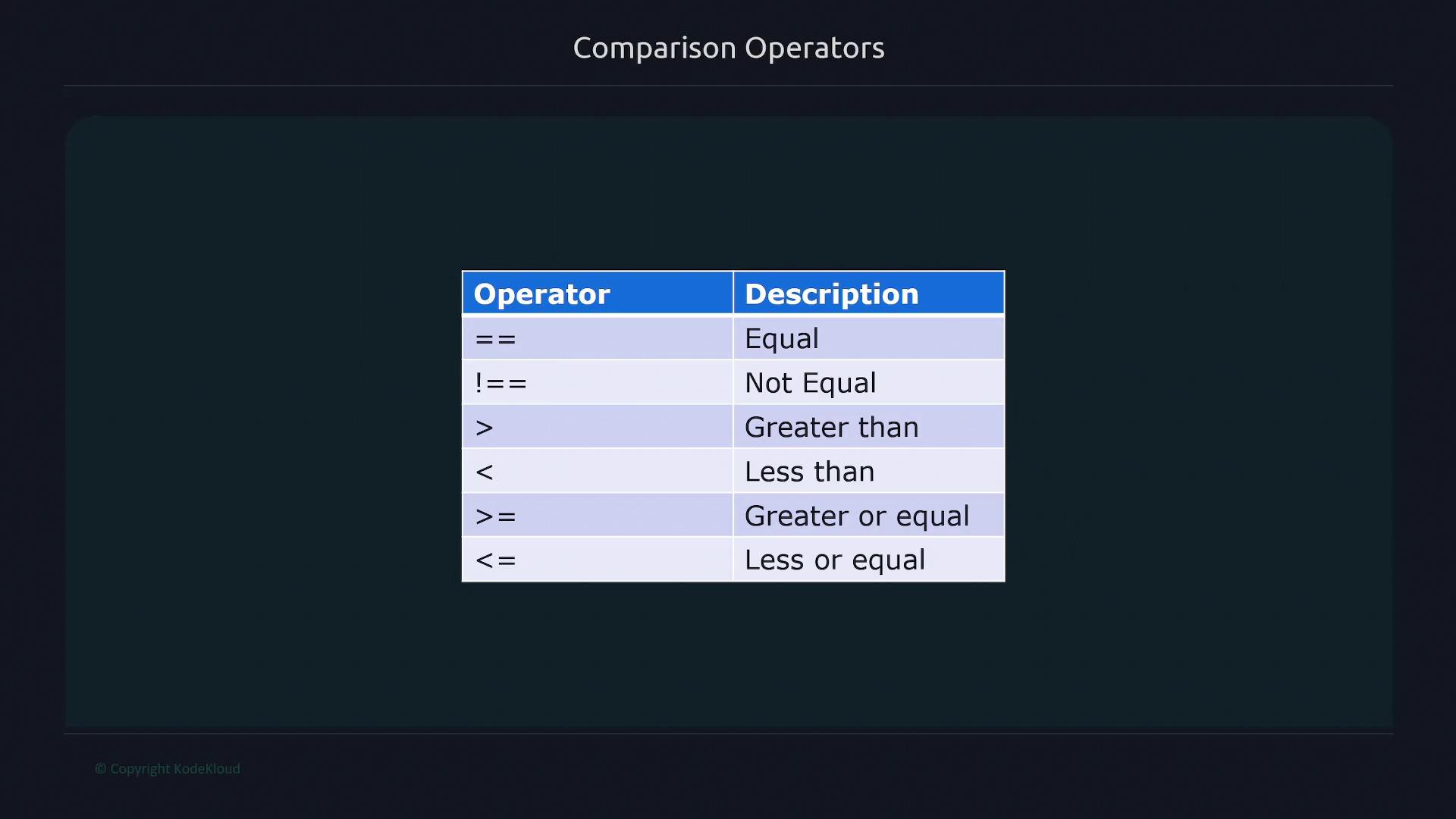Select the Operator column header
Screen dimensions: 1456x819
[541, 293]
